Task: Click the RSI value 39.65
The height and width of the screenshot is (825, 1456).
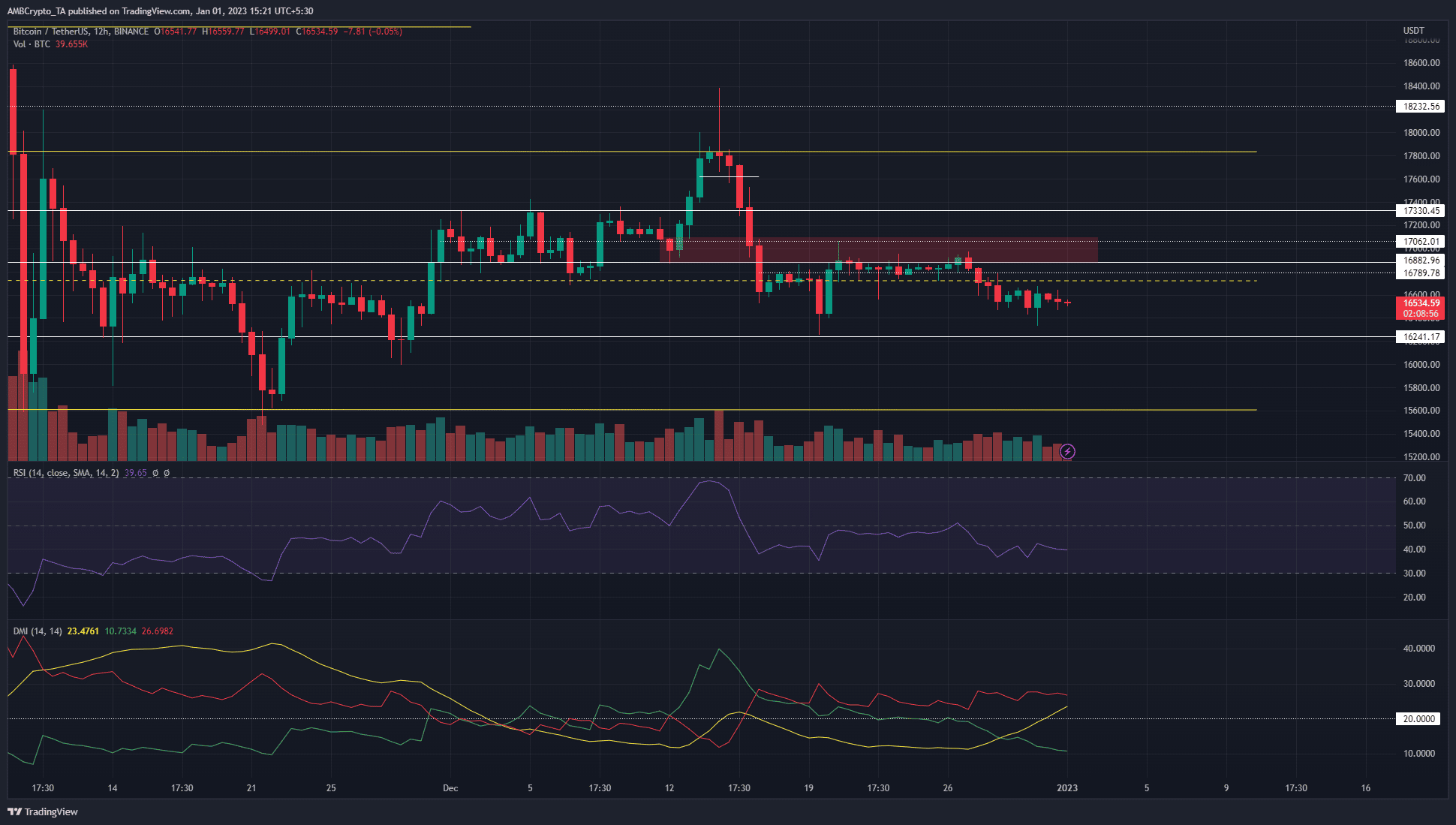Action: tap(136, 473)
